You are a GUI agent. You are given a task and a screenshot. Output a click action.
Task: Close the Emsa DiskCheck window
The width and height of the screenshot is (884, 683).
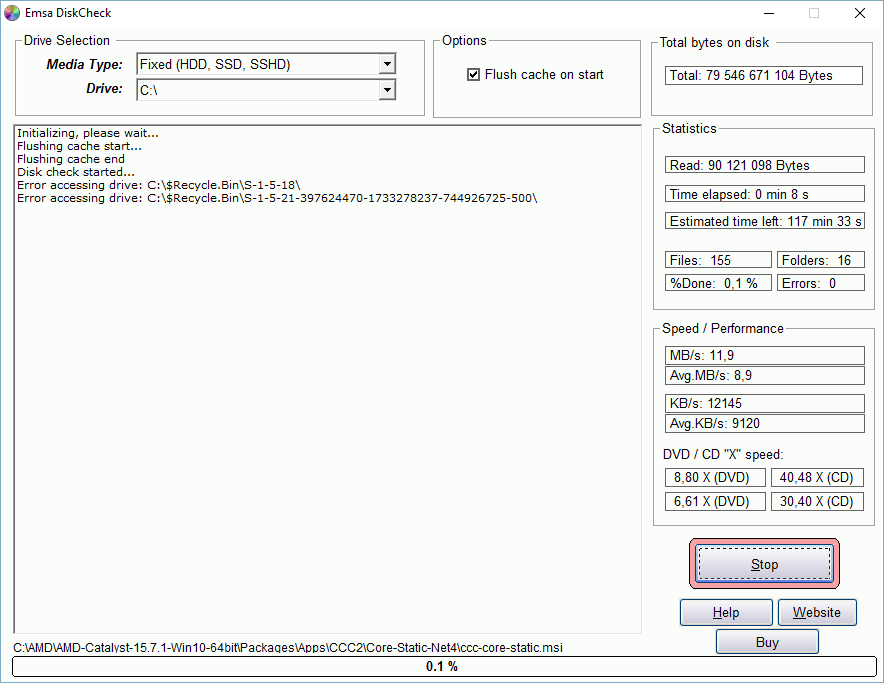pos(860,13)
